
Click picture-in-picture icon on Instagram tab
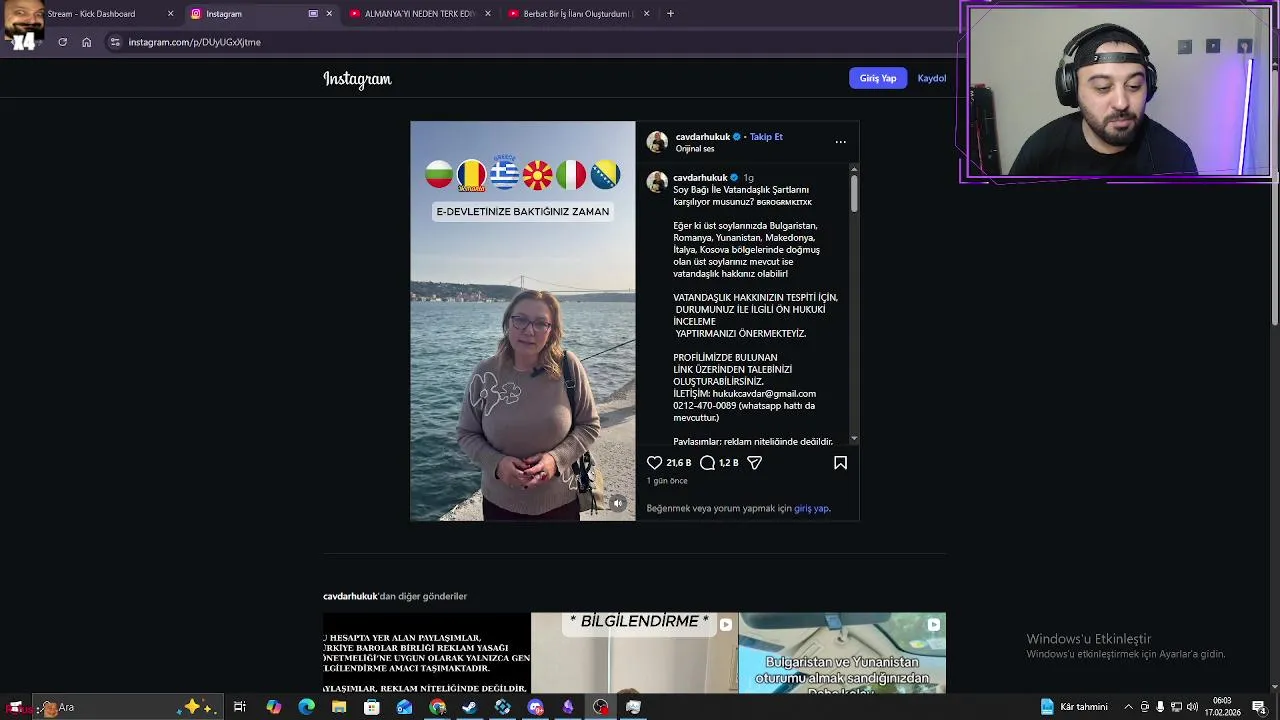click(x=313, y=14)
